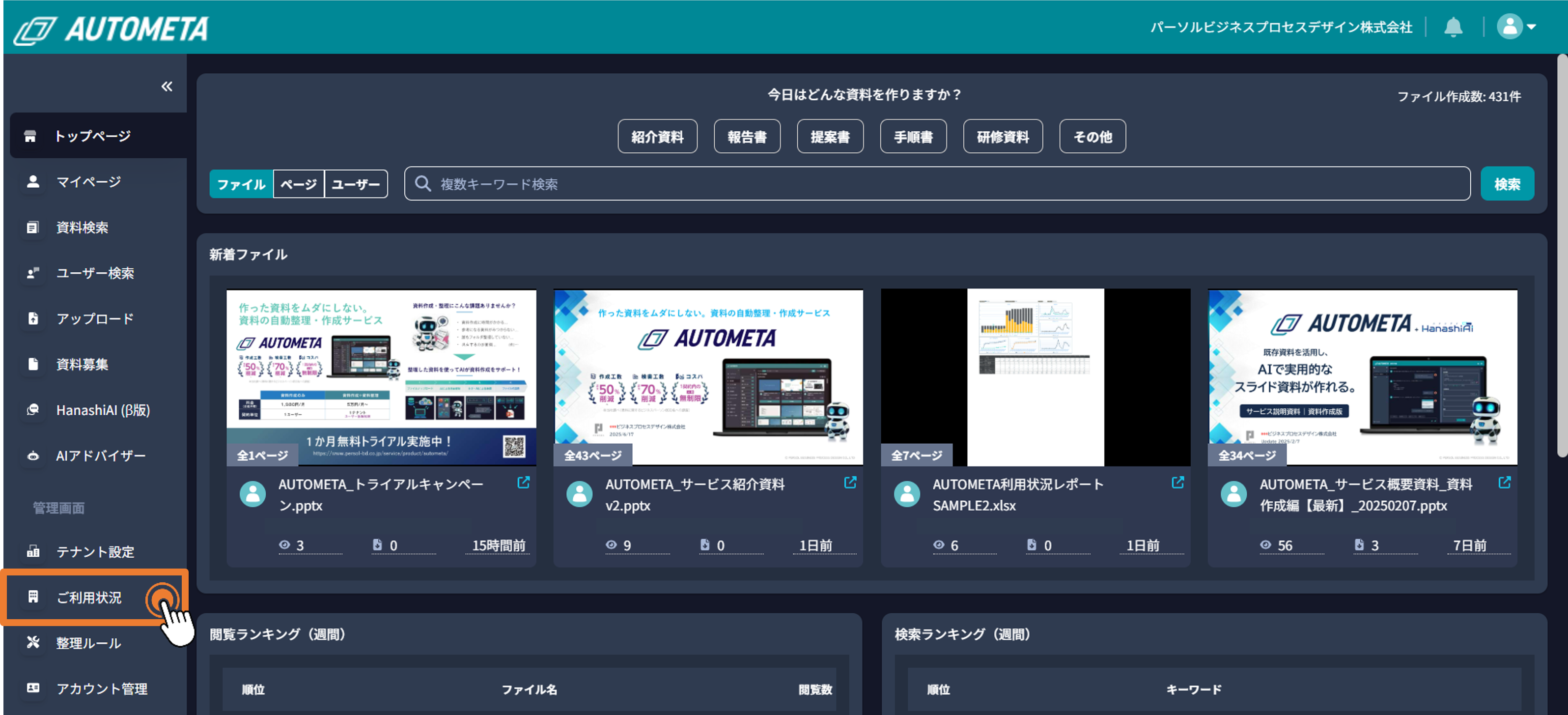Open the AUTOMETA_トライアルキャンペーン thumbnail

381,377
